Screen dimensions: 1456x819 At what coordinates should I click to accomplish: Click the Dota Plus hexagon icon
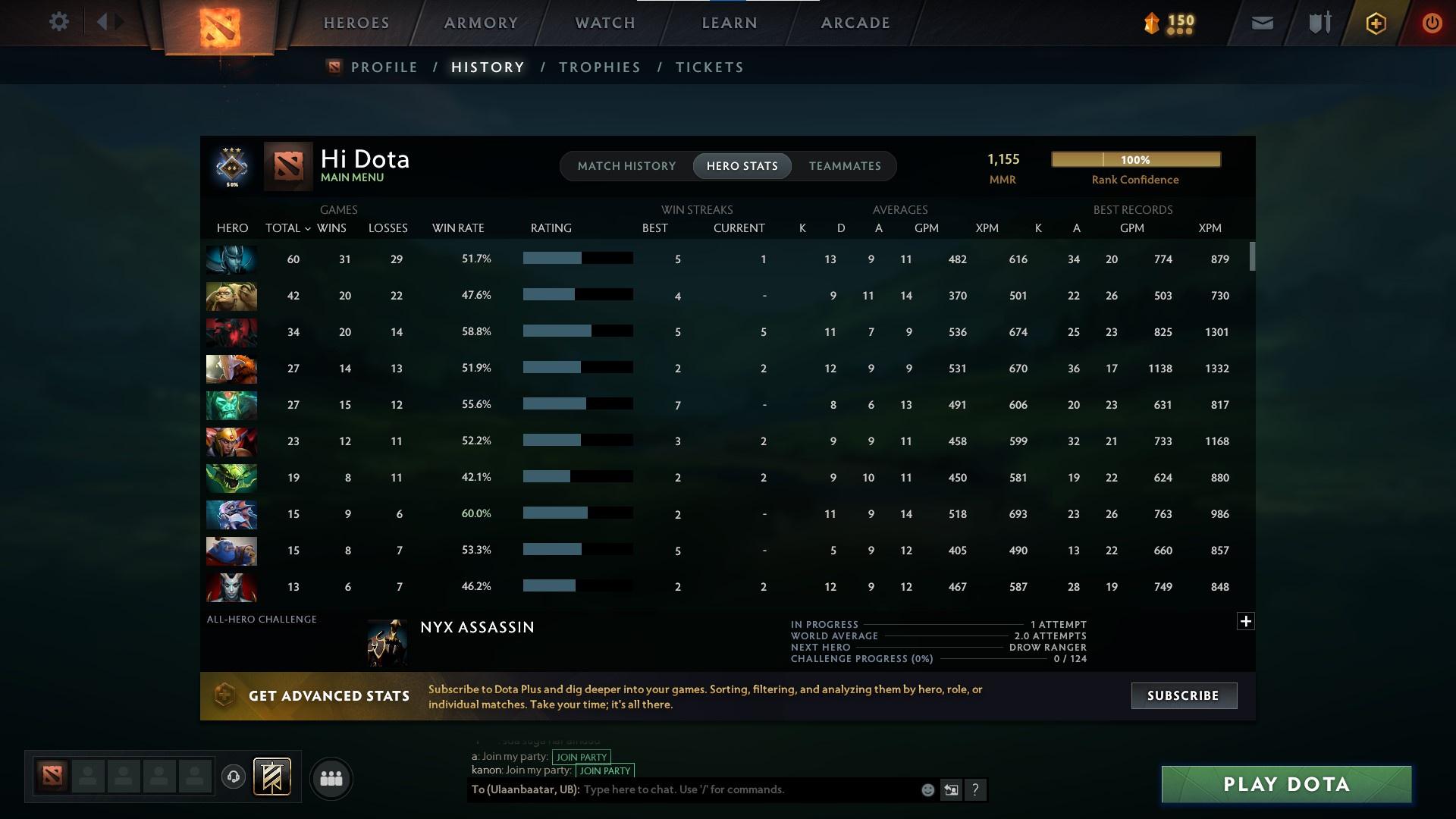pos(1375,22)
